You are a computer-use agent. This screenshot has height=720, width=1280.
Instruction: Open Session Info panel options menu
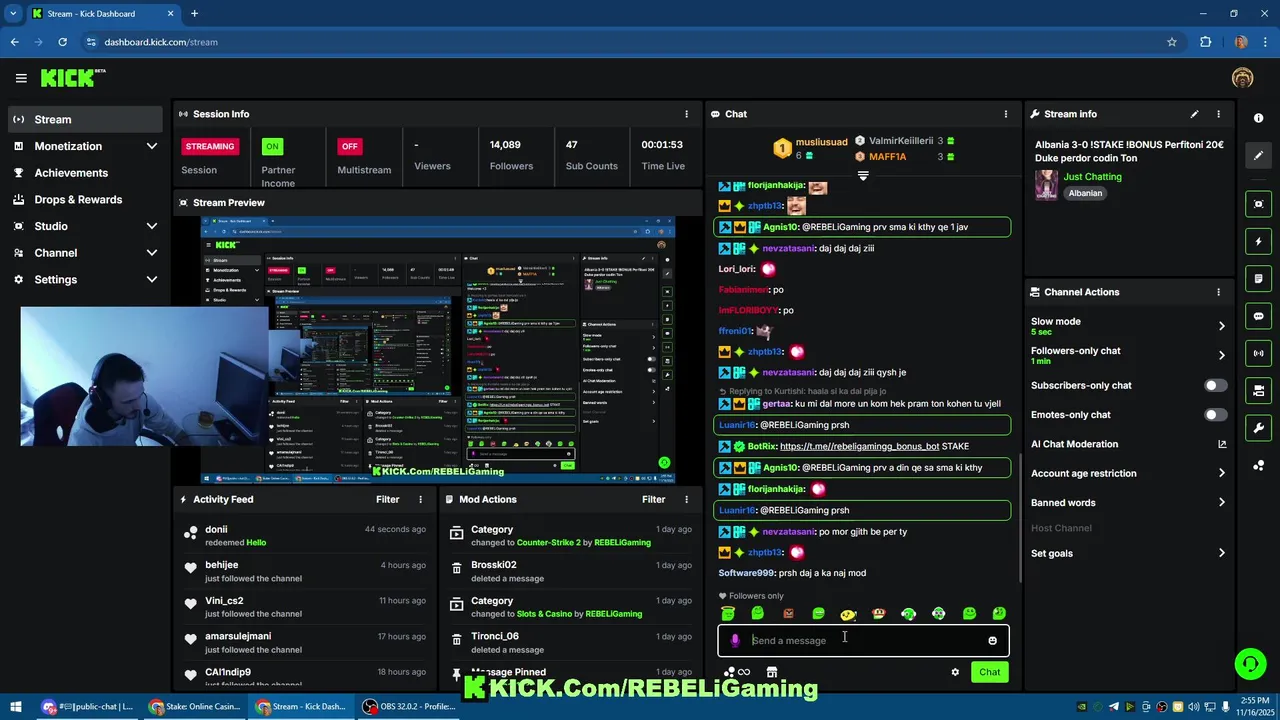[x=686, y=114]
